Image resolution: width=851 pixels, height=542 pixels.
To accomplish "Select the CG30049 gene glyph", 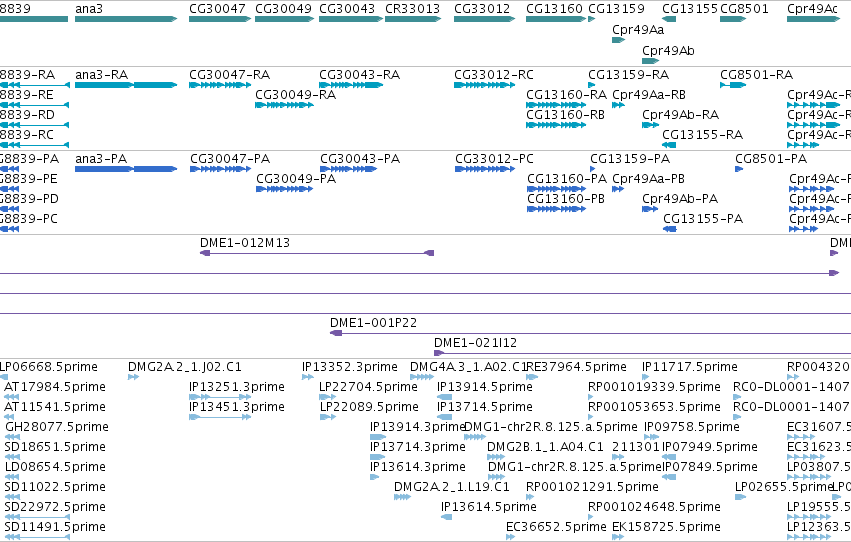I will pos(284,19).
